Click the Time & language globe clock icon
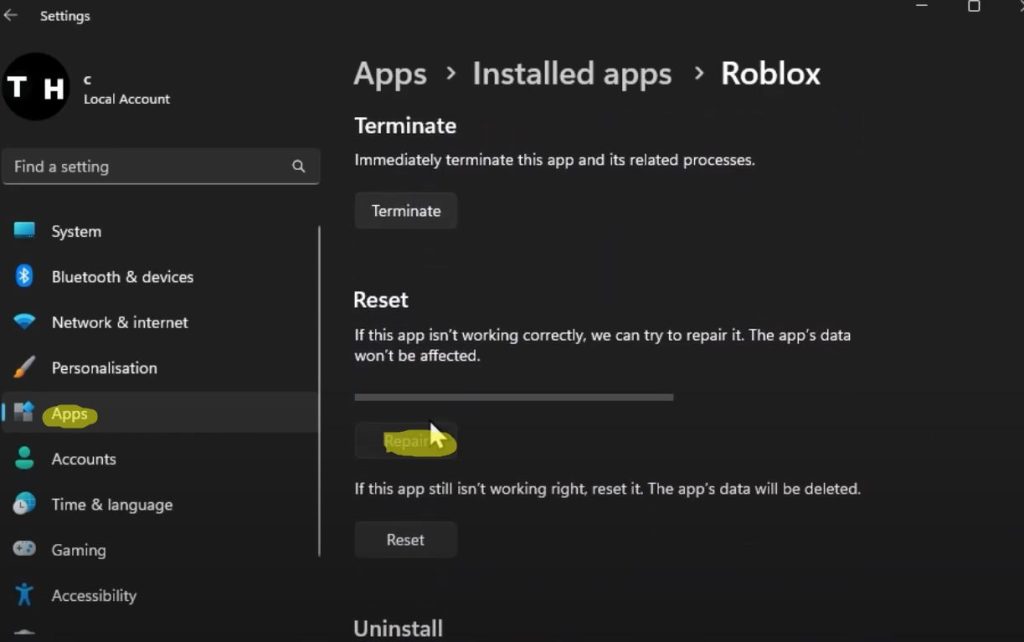Viewport: 1024px width, 642px height. [x=24, y=504]
